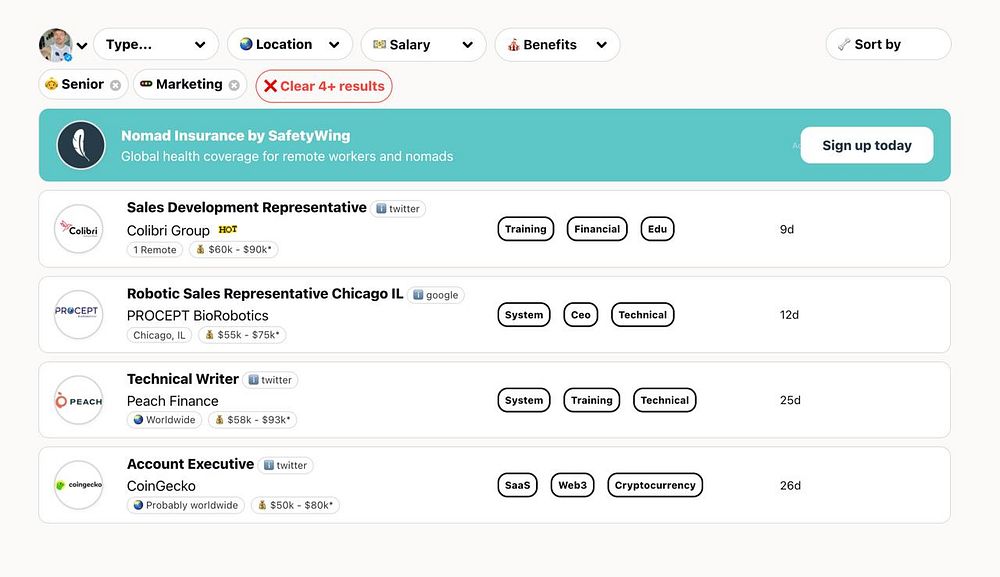Click the CoinGecko company logo
Image resolution: width=1000 pixels, height=577 pixels.
pos(78,486)
